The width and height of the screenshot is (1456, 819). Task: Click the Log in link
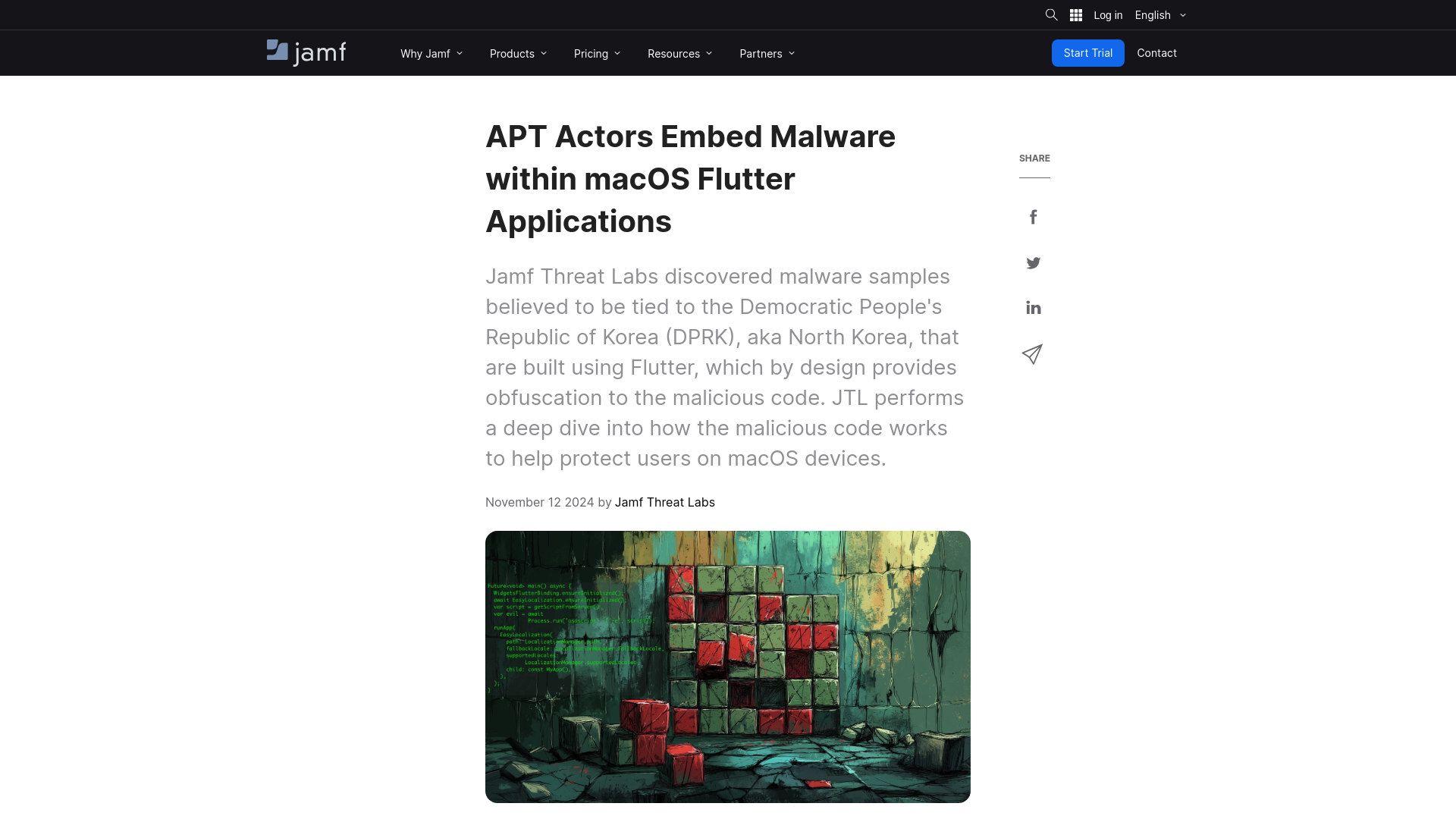1108,15
